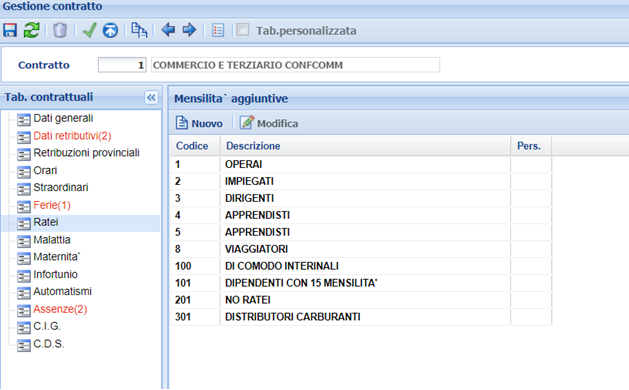Click the Modifica button
The image size is (629, 390).
click(x=269, y=123)
